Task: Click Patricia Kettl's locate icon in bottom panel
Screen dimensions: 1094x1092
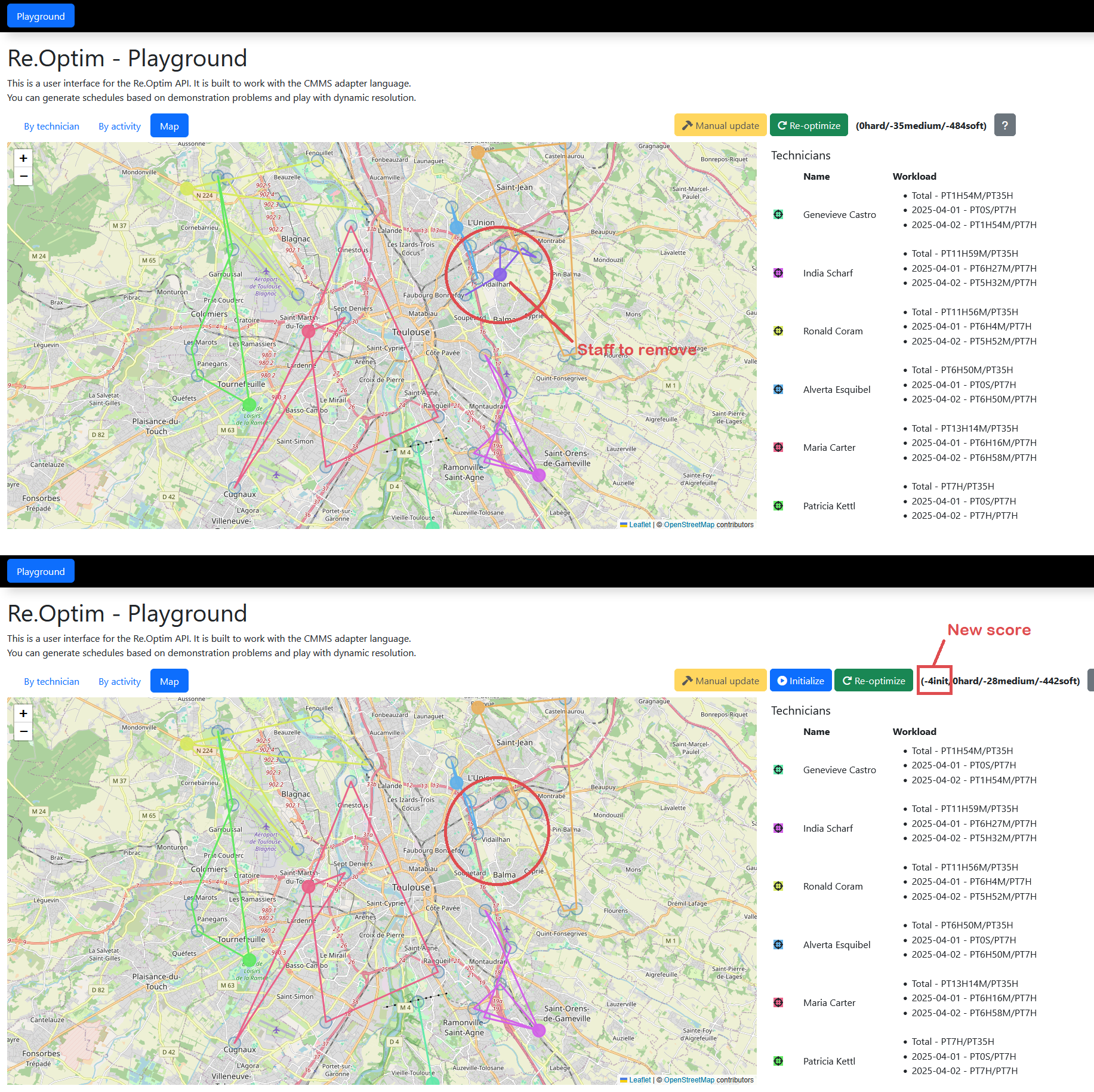Action: 778,1061
